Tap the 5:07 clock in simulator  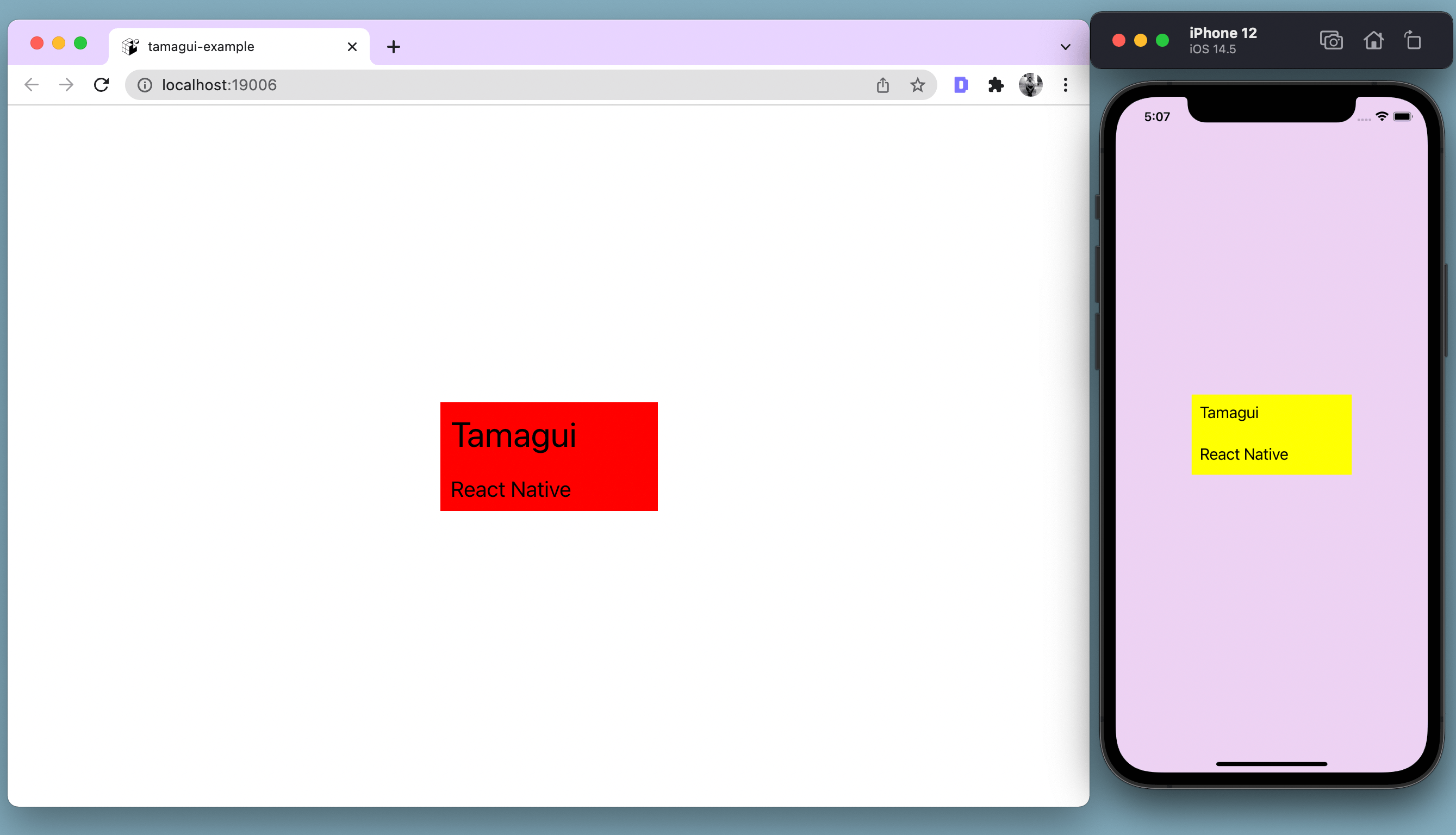[x=1156, y=117]
